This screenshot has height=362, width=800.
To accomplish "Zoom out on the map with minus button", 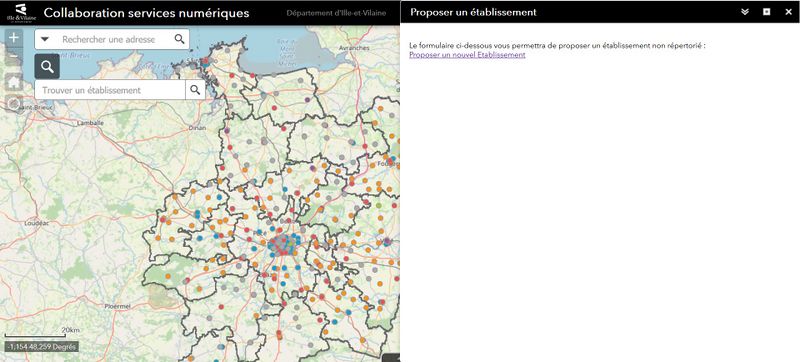I will [x=14, y=57].
